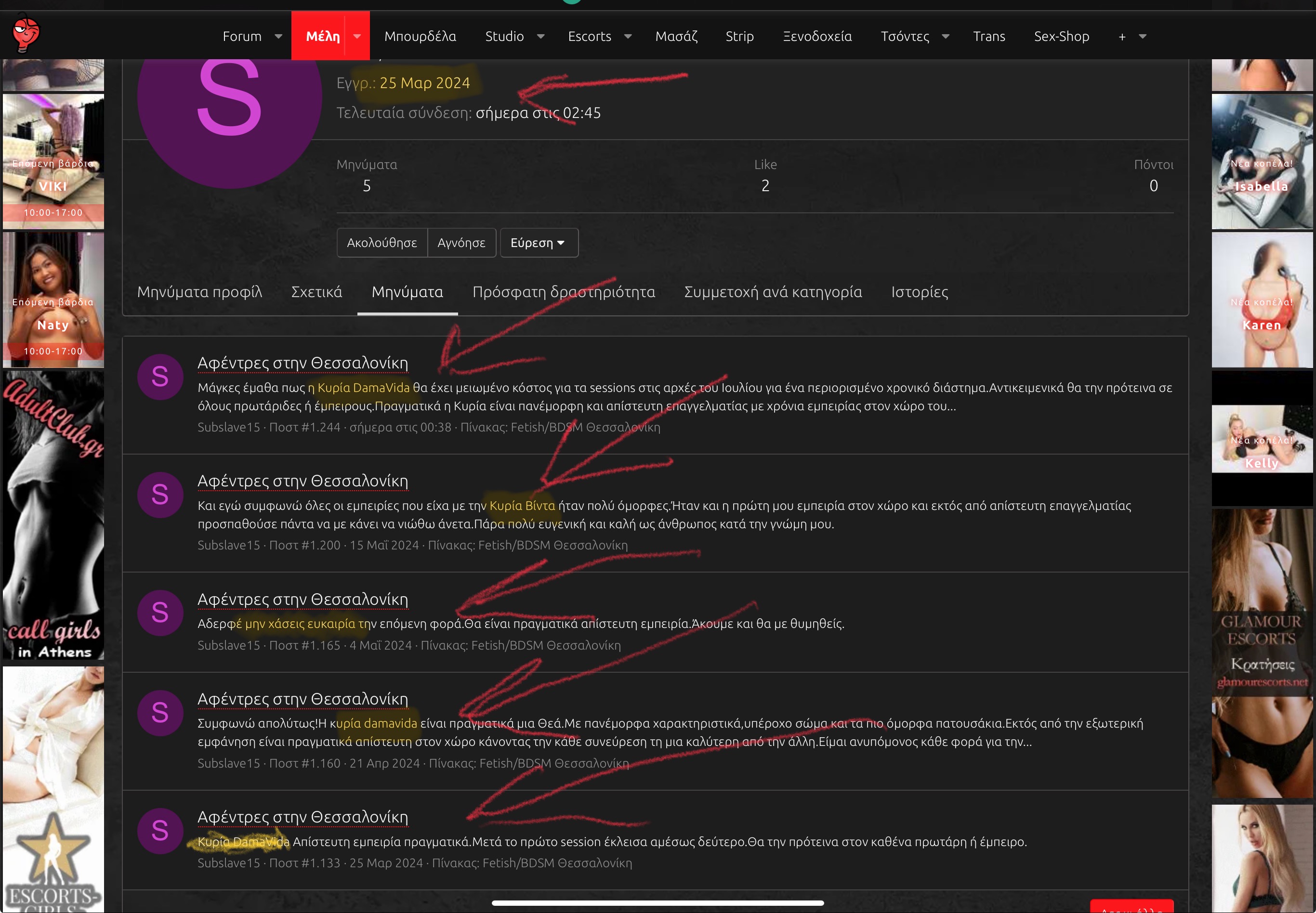This screenshot has height=913, width=1316.
Task: Click the avatar beside post #1.165
Action: pos(160,613)
